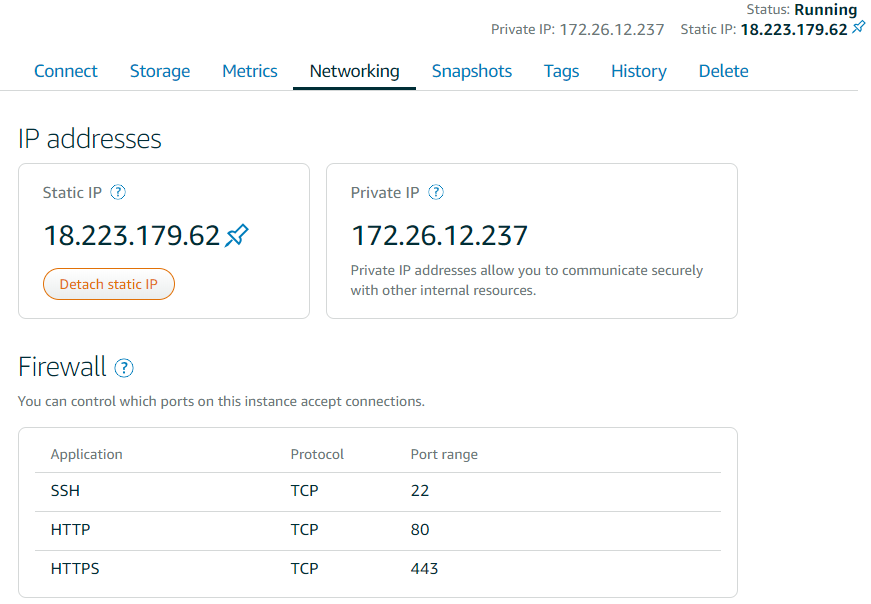Click the pin icon in header status line
Image resolution: width=871 pixels, height=604 pixels.
[859, 26]
